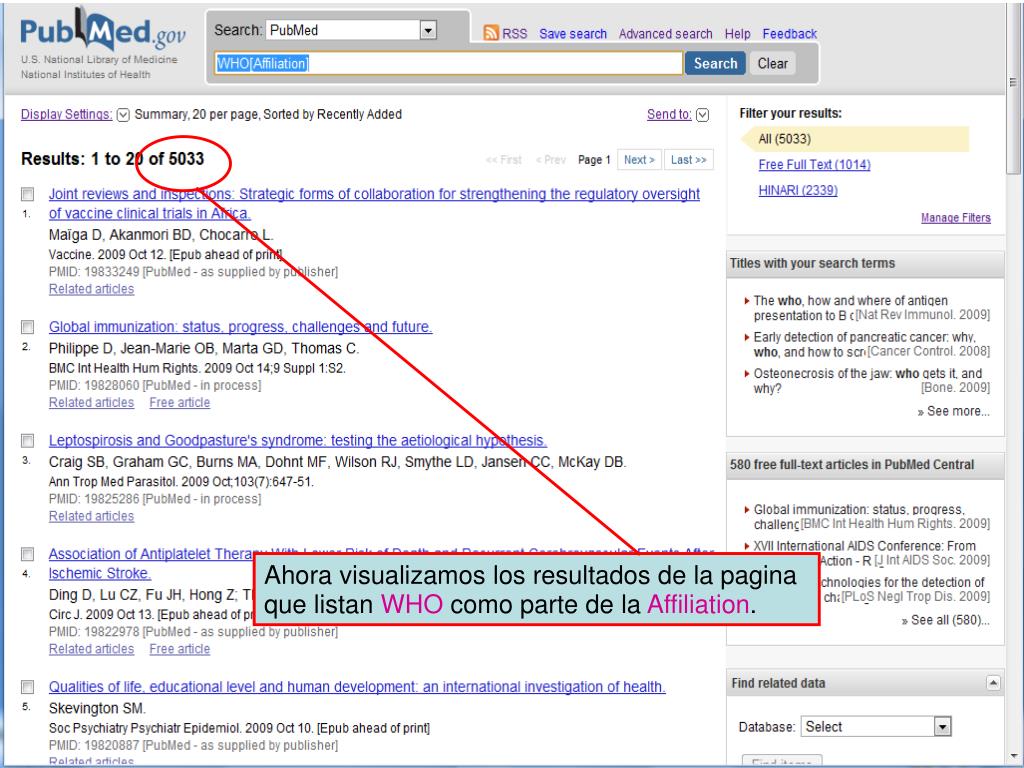
Task: Open Display Settings link
Action: tap(67, 114)
